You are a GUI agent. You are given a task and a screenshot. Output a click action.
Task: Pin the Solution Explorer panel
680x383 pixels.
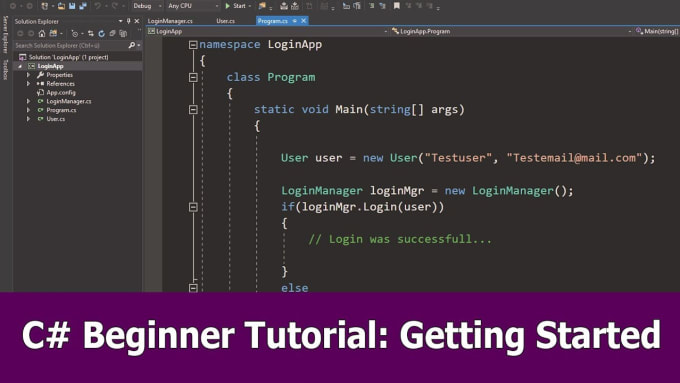click(128, 21)
